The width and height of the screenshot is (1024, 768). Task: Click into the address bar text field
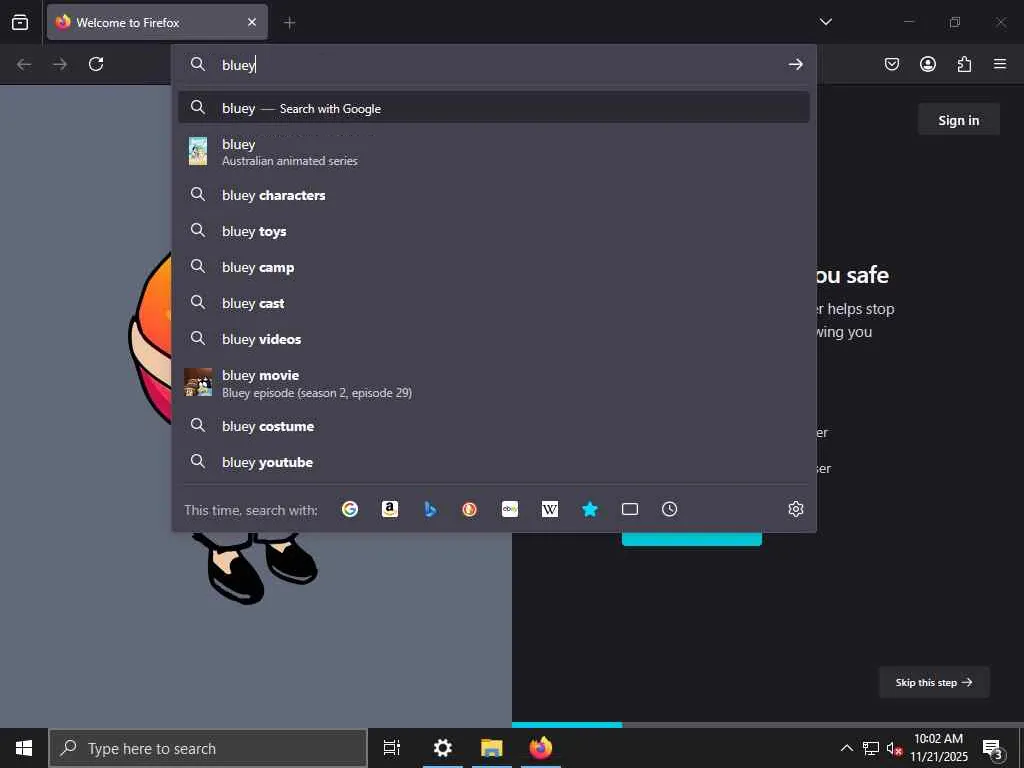[x=496, y=64]
